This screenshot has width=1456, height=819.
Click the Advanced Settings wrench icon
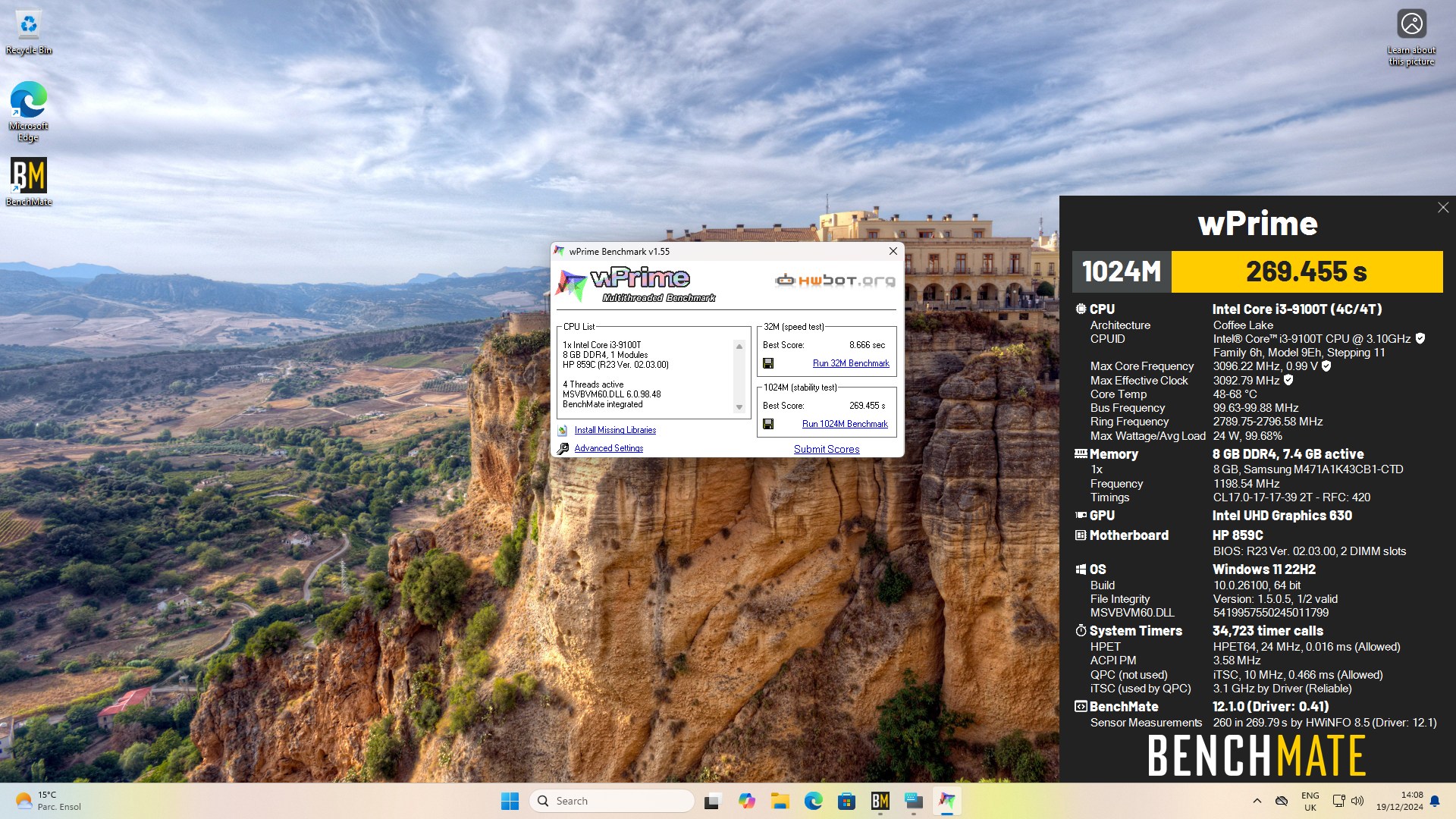[563, 448]
